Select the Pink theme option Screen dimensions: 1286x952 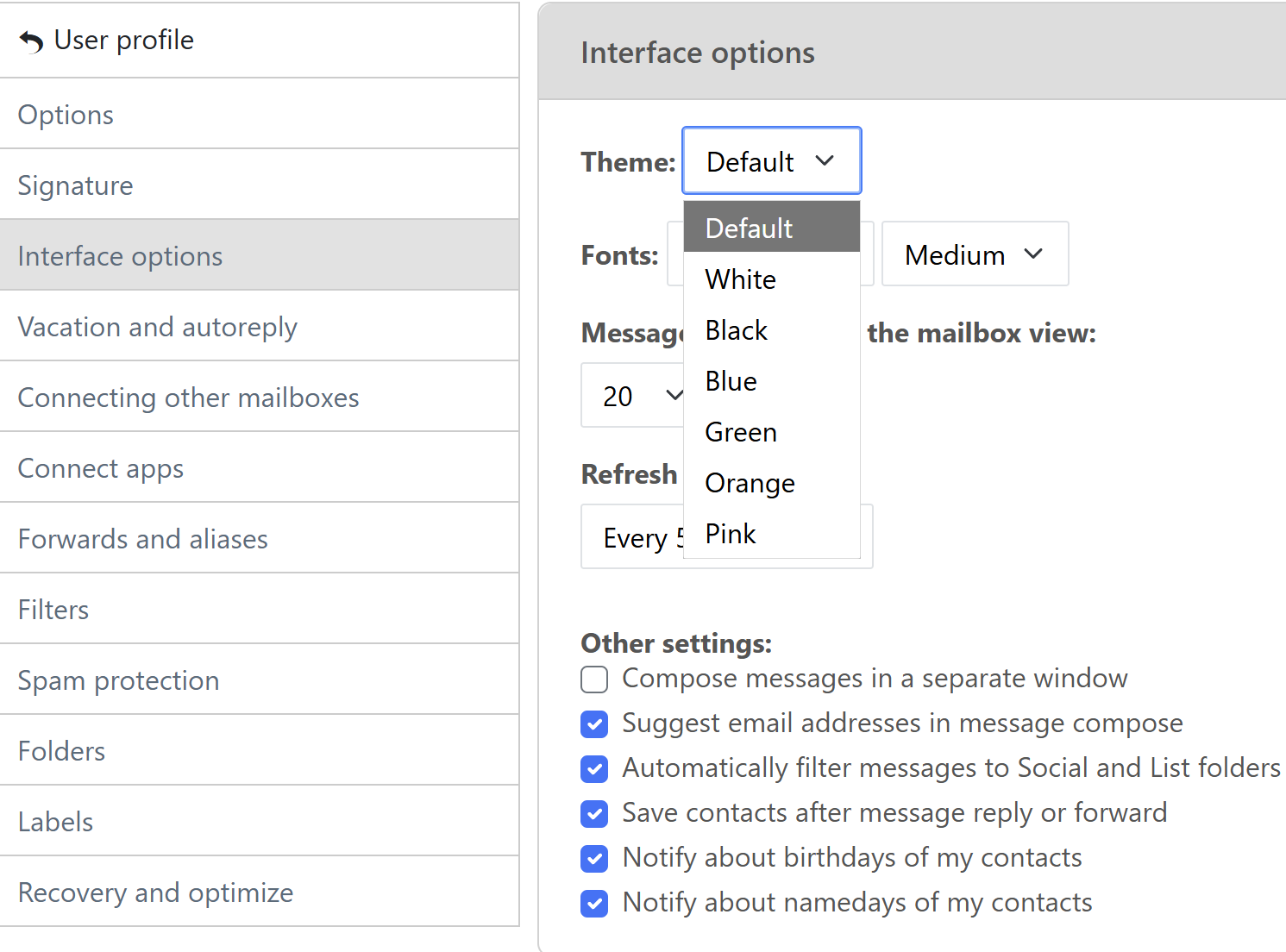772,534
